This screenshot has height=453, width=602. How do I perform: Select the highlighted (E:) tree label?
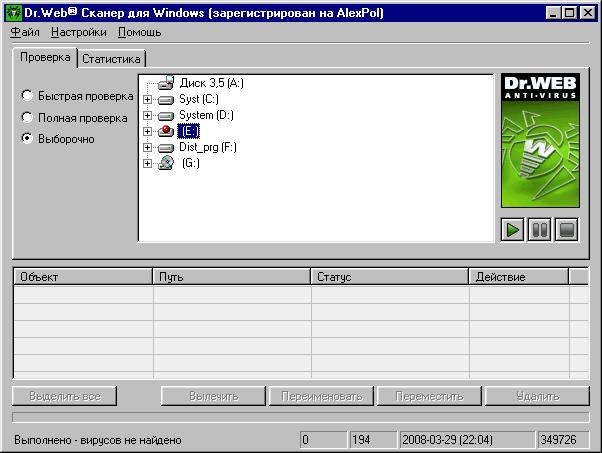(189, 131)
